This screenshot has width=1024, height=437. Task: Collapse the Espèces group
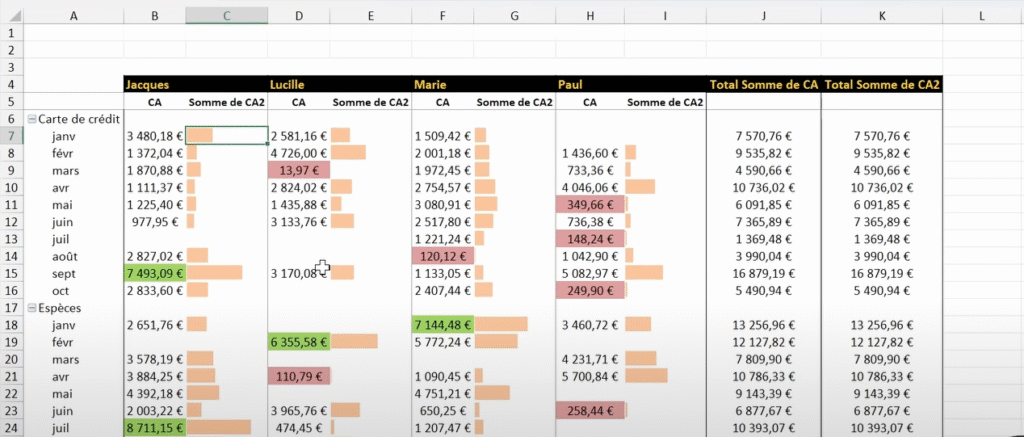[x=31, y=308]
